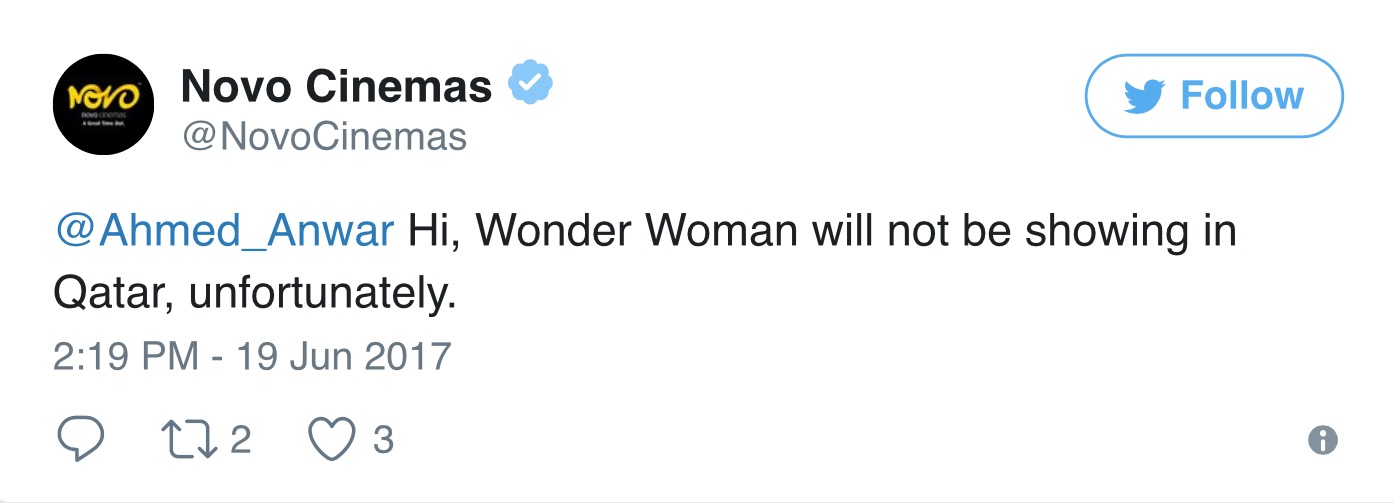Follow Novo Cinemas with the Follow button
This screenshot has width=1393, height=503.
click(1214, 95)
